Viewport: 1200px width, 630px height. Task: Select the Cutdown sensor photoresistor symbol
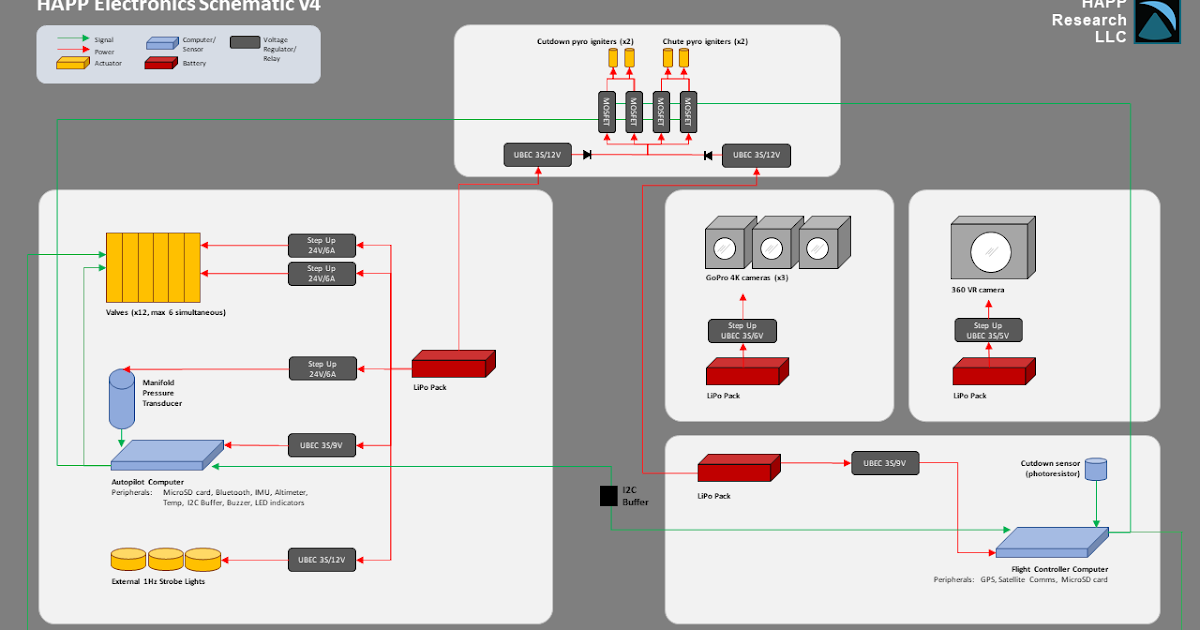pos(1096,469)
